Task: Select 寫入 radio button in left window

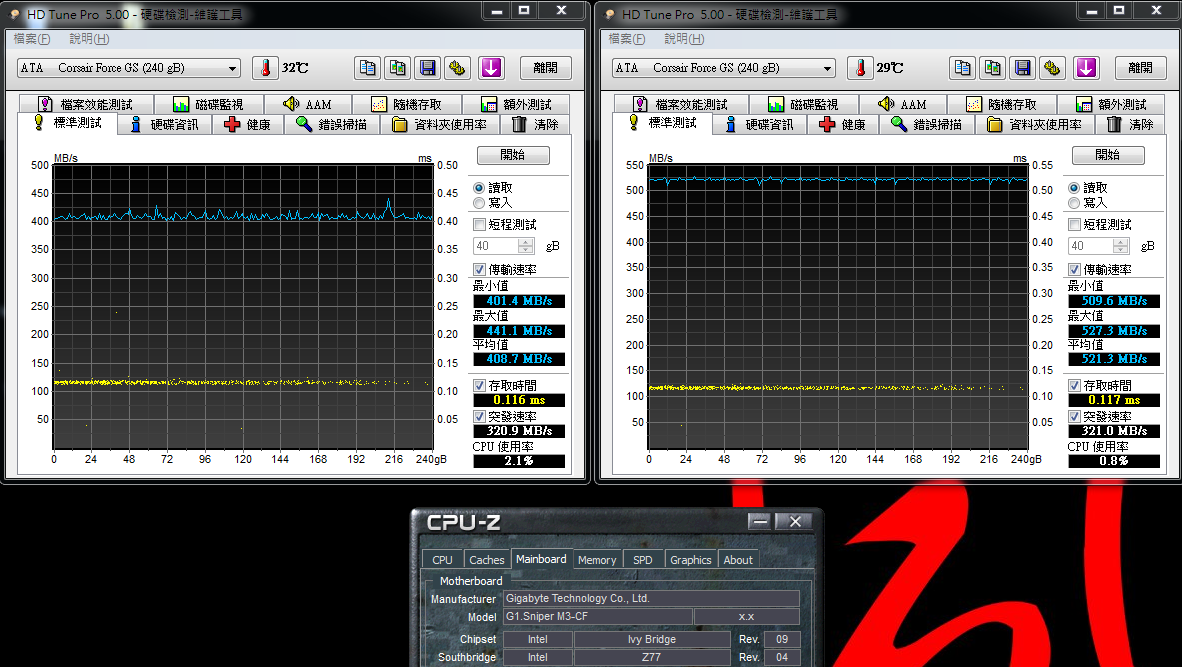Action: 479,203
